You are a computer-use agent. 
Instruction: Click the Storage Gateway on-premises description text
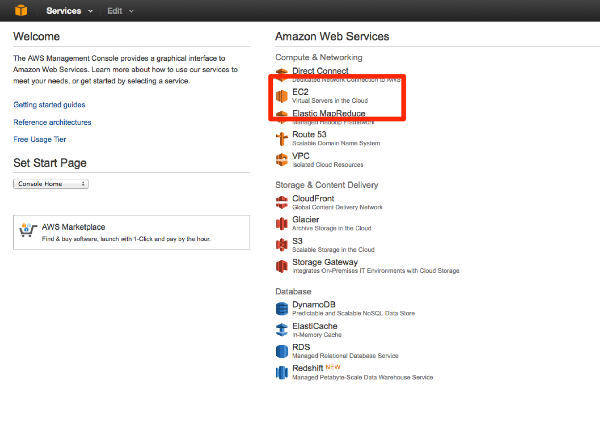tap(376, 271)
